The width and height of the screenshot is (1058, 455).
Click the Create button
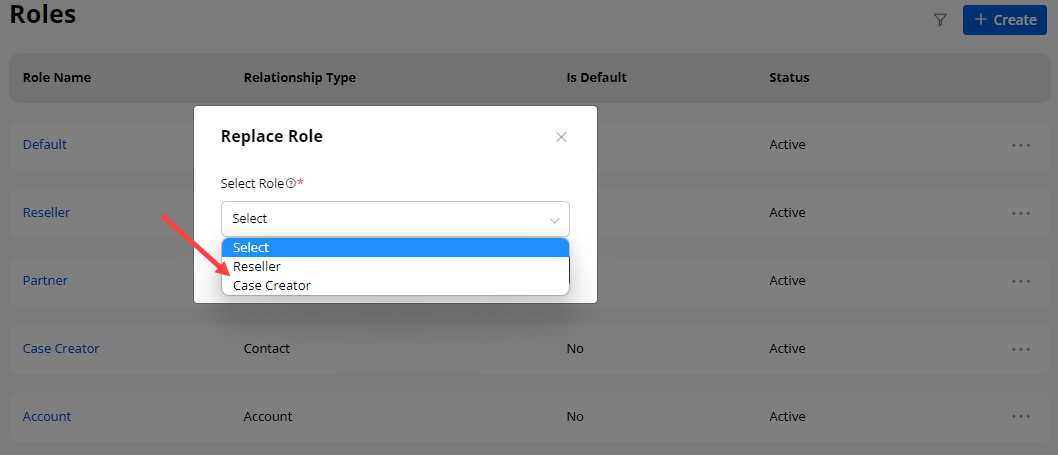[x=1004, y=20]
